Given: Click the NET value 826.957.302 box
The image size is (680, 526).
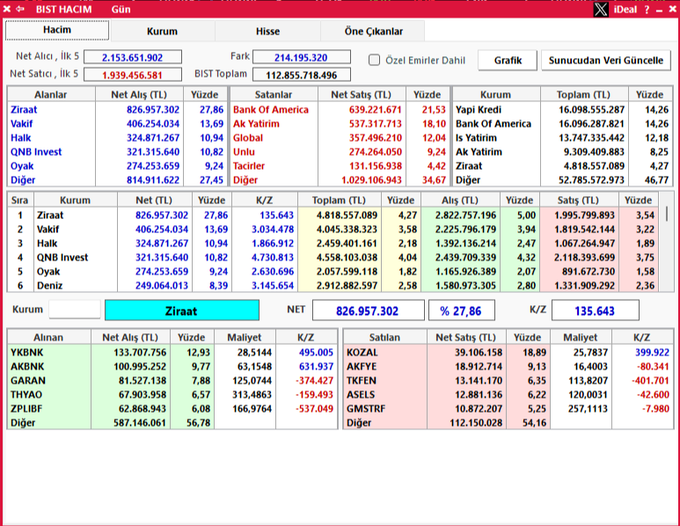Looking at the screenshot, I should pos(368,310).
